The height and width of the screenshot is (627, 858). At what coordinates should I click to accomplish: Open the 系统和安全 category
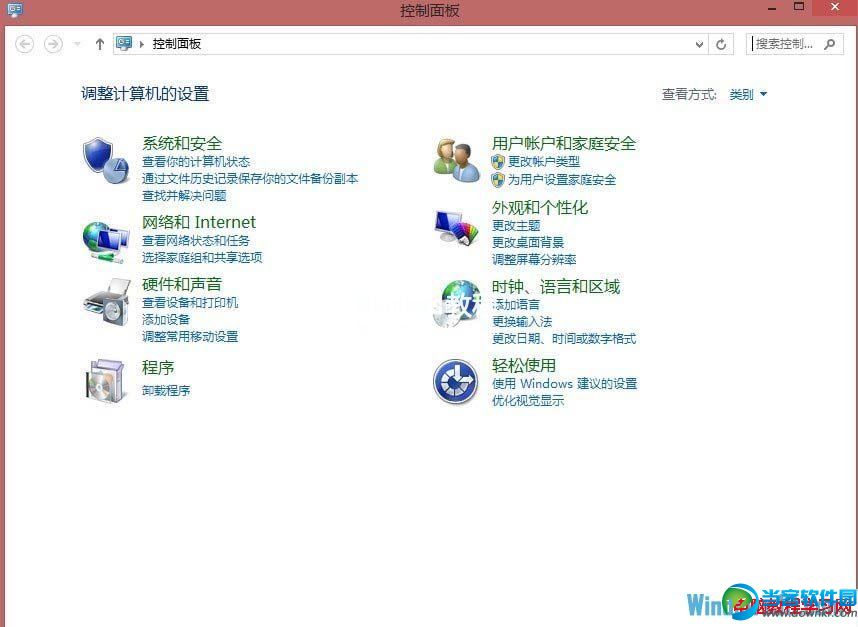point(182,143)
